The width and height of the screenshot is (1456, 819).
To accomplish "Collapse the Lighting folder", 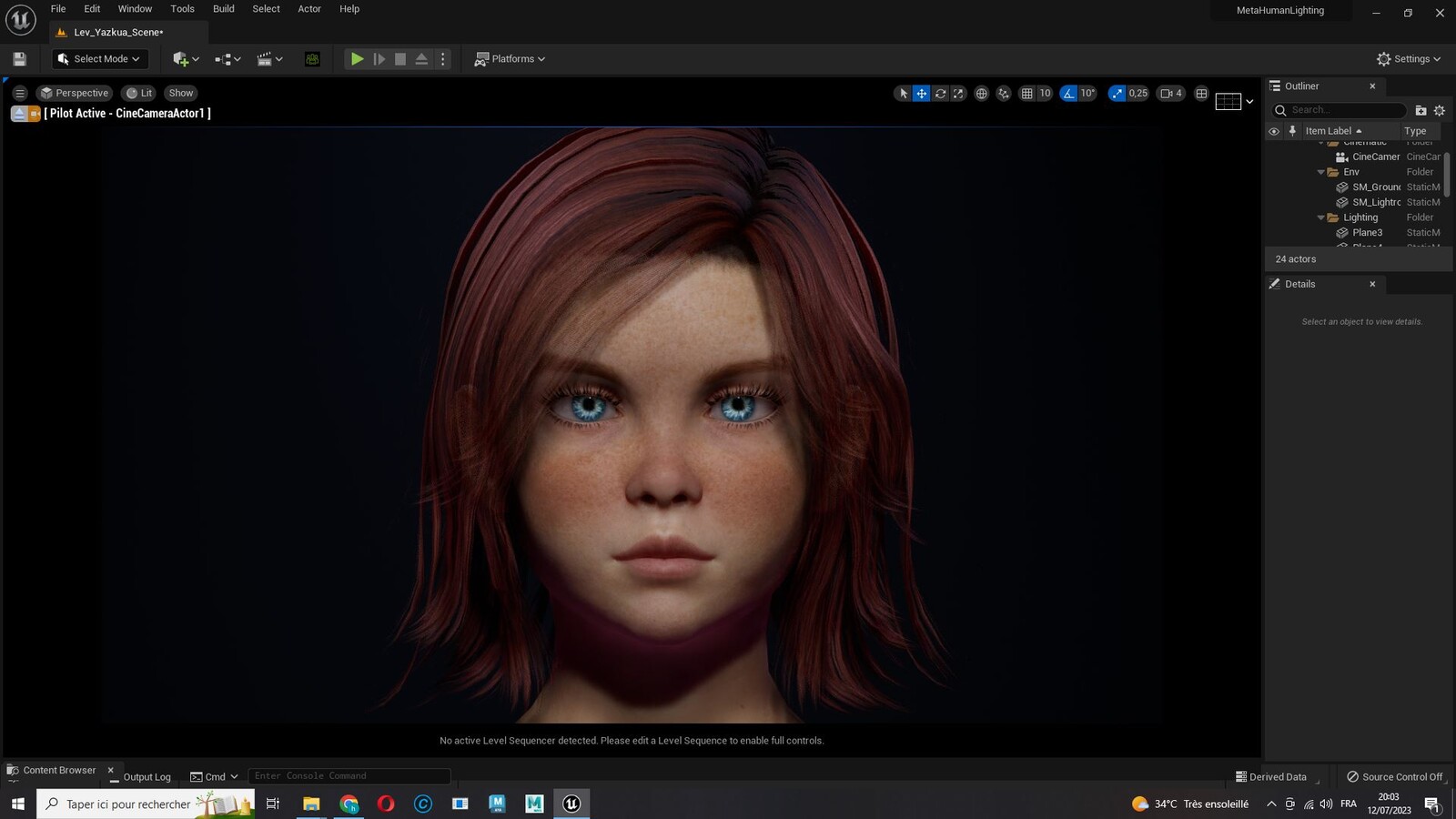I will point(1320,217).
